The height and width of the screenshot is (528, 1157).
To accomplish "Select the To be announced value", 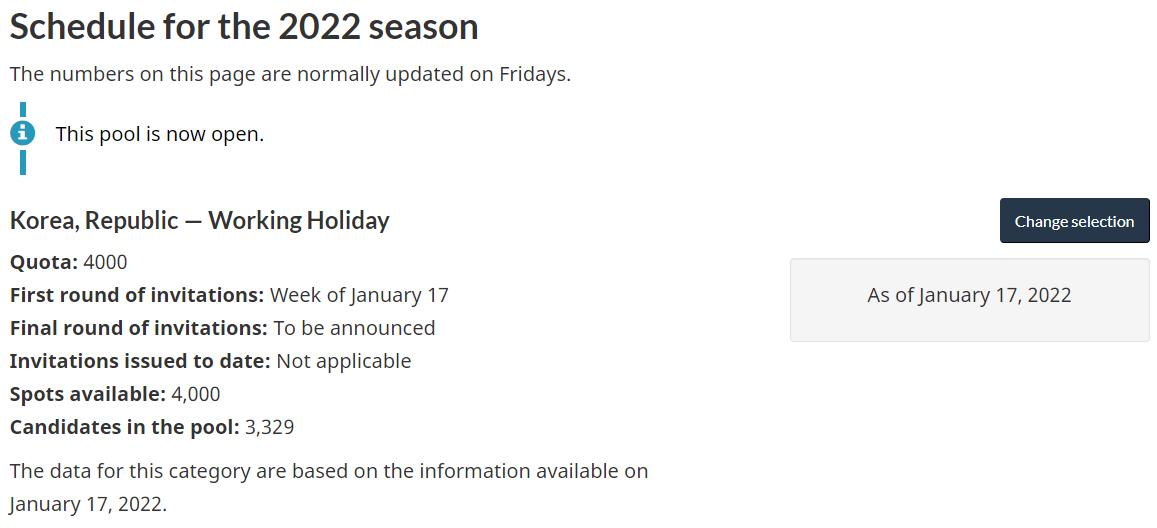I will [354, 327].
